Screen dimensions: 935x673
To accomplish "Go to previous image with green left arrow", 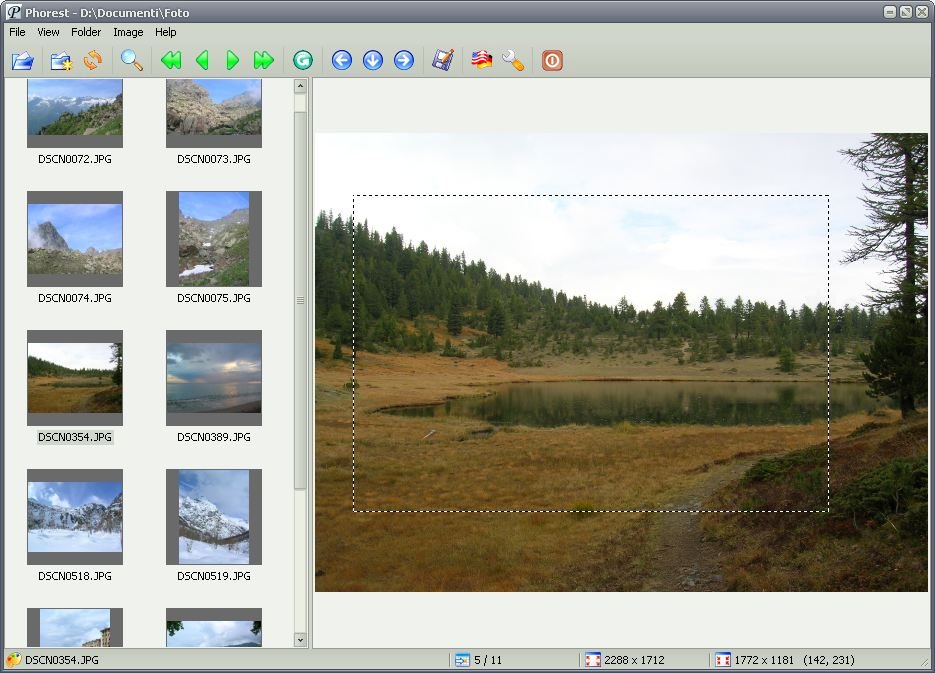I will tap(202, 61).
